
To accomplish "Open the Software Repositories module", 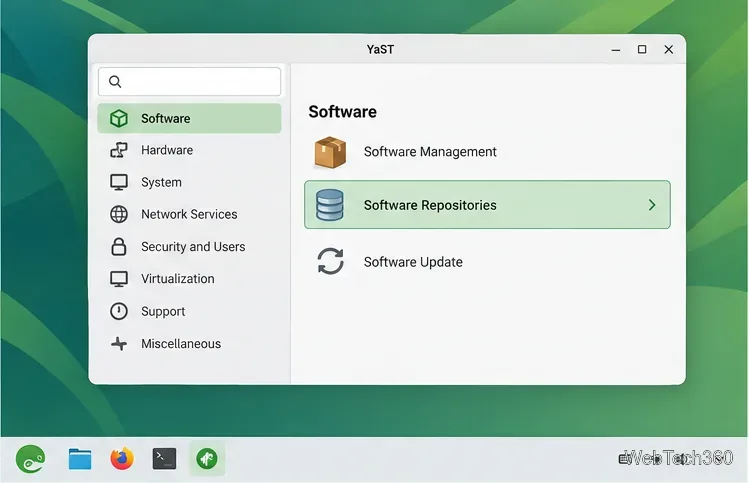I will pyautogui.click(x=487, y=204).
